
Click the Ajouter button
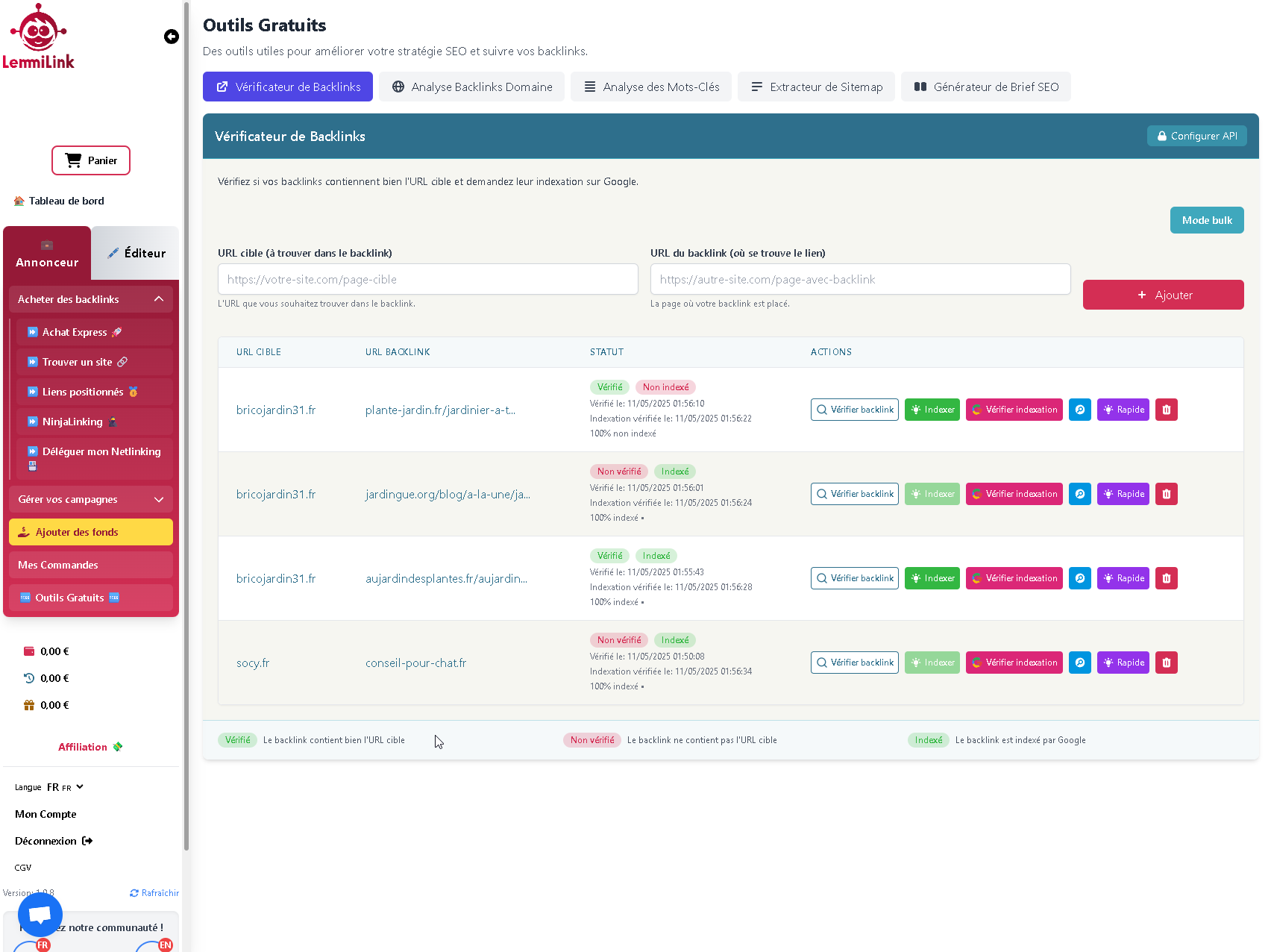(x=1163, y=295)
